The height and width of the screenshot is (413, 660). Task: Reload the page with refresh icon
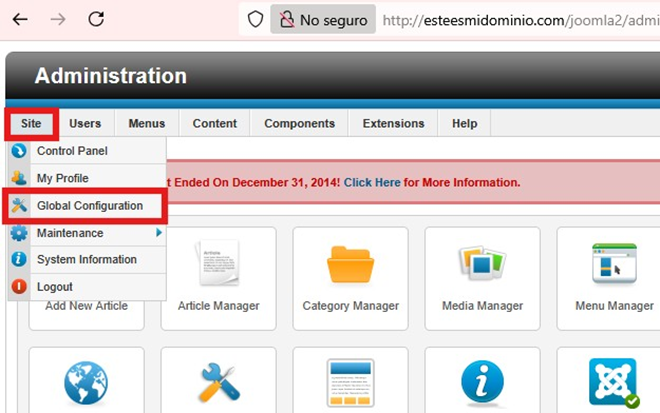click(96, 19)
